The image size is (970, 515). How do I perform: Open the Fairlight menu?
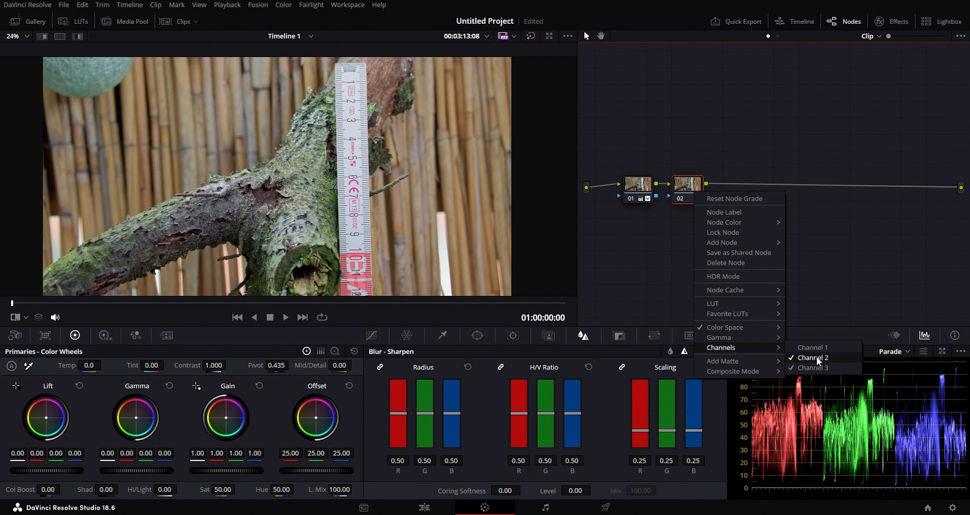click(x=311, y=5)
